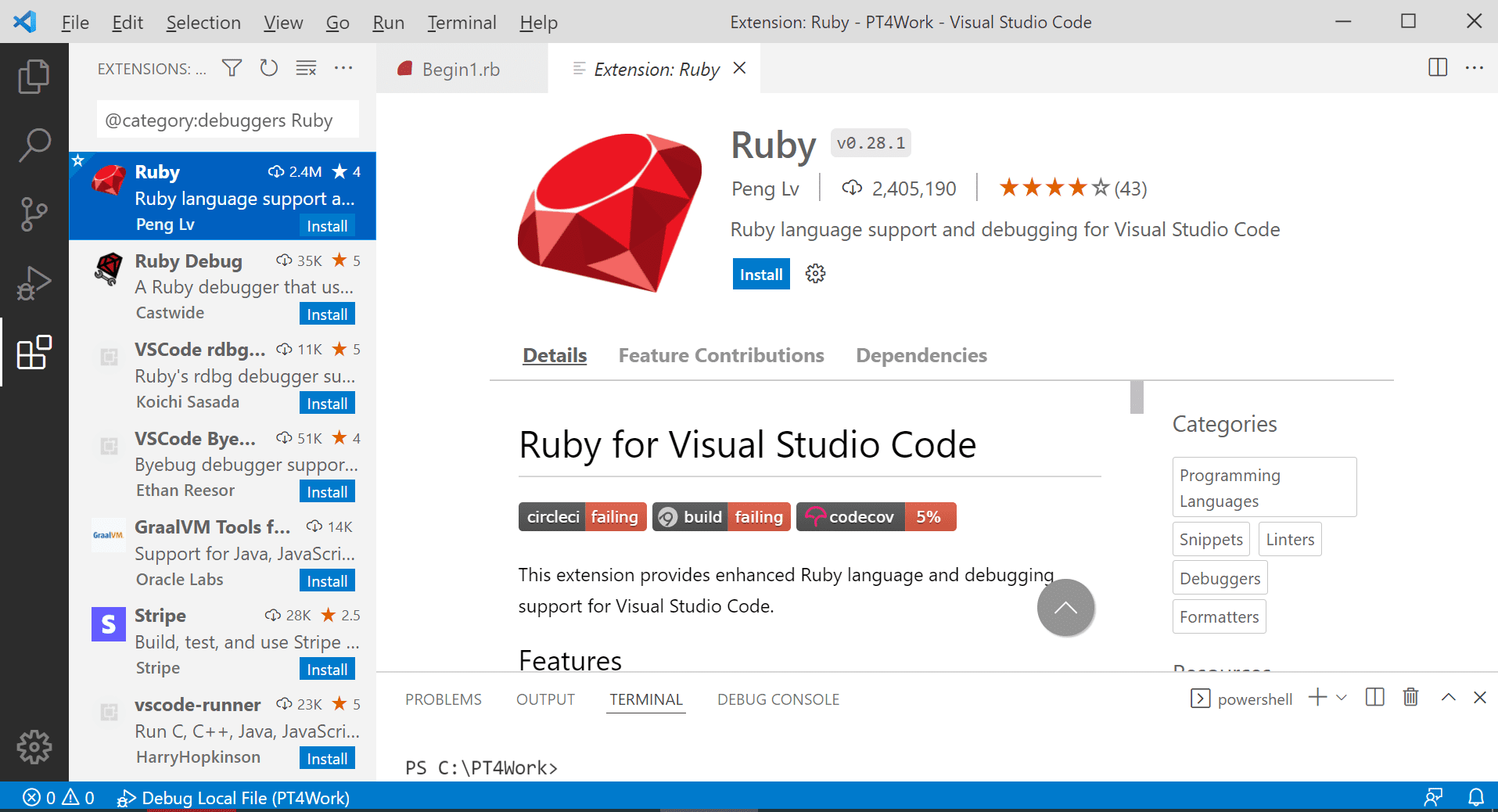
Task: Install VSCode Byebug by Ethan Reesor
Action: point(327,491)
